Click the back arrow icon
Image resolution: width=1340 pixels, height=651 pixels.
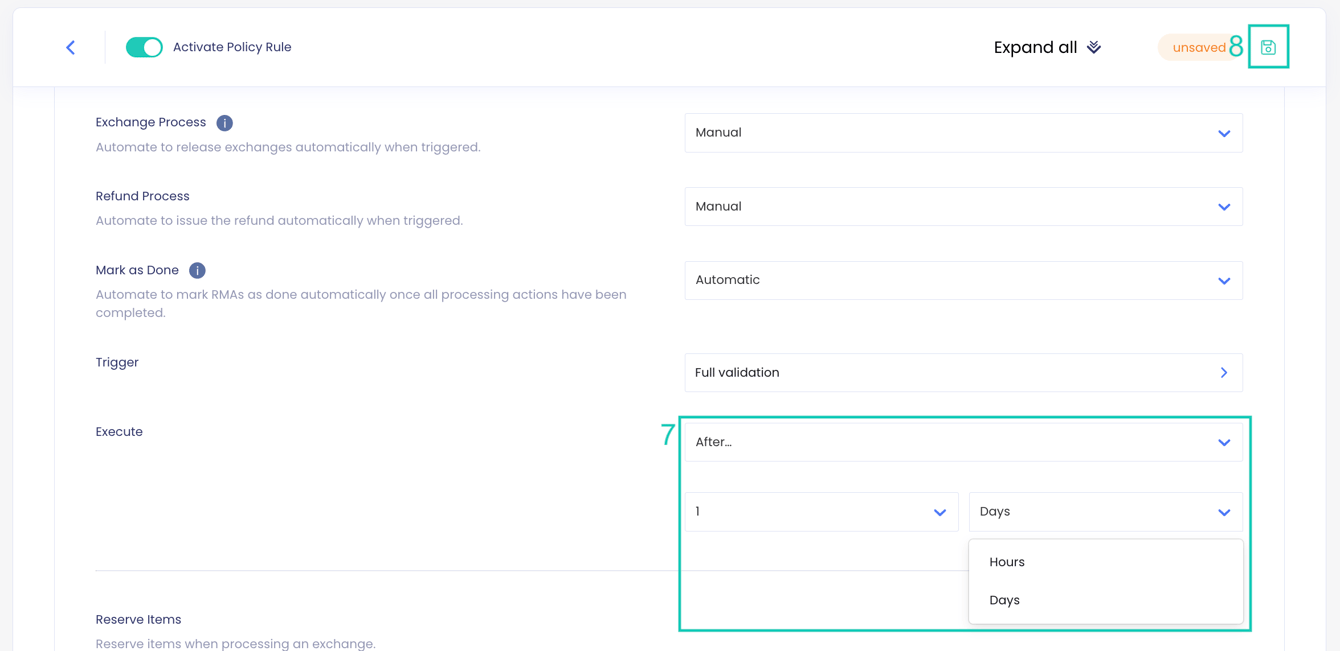coord(70,47)
